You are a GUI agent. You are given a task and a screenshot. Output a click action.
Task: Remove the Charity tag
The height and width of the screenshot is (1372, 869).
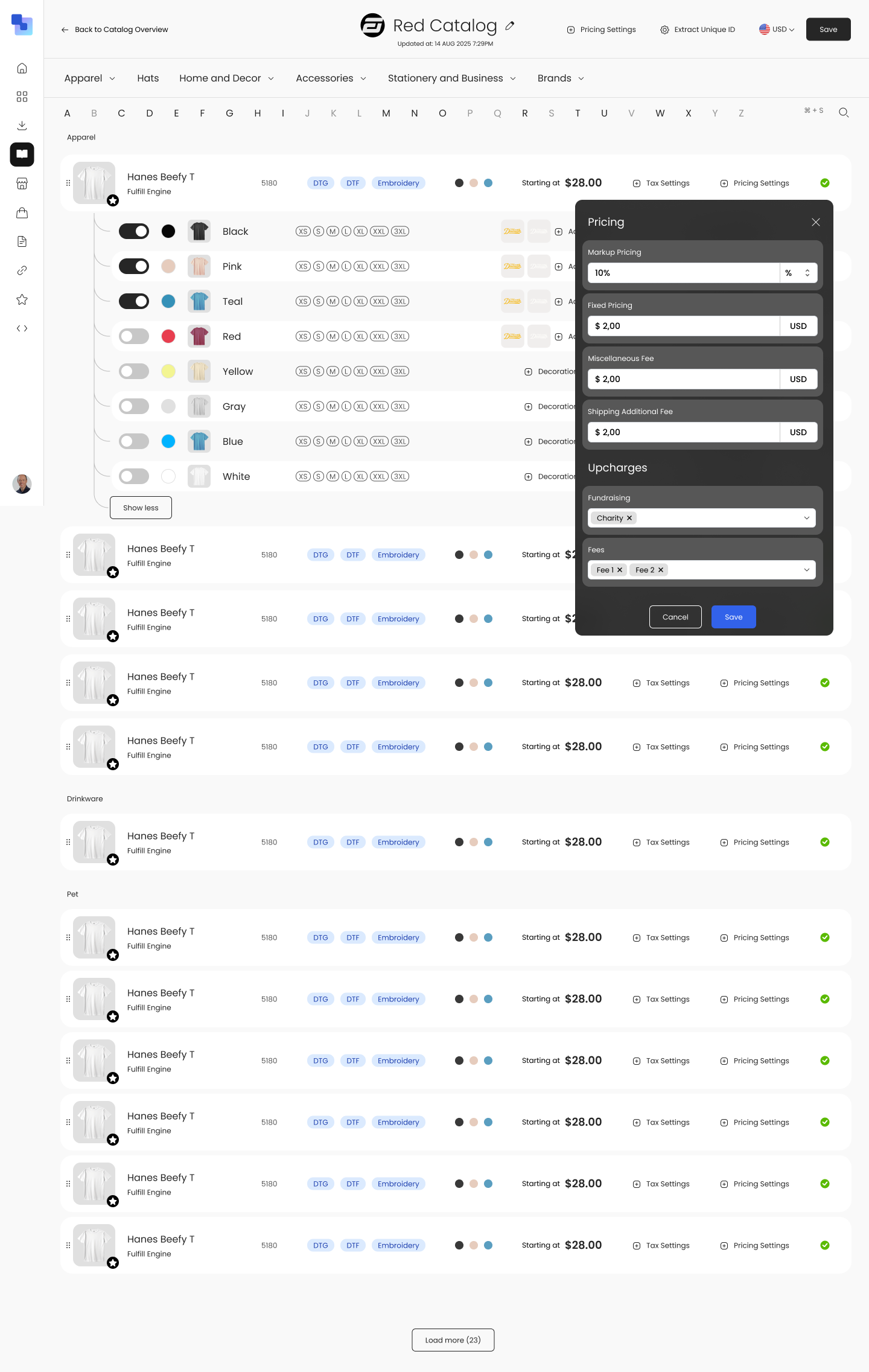pyautogui.click(x=629, y=518)
